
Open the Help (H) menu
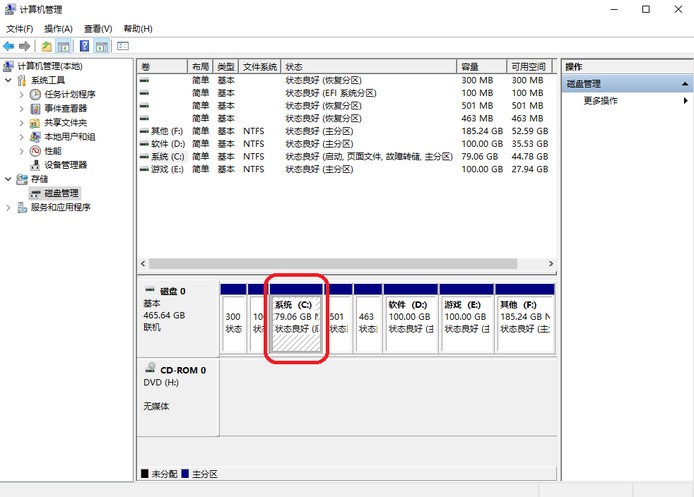tap(138, 29)
